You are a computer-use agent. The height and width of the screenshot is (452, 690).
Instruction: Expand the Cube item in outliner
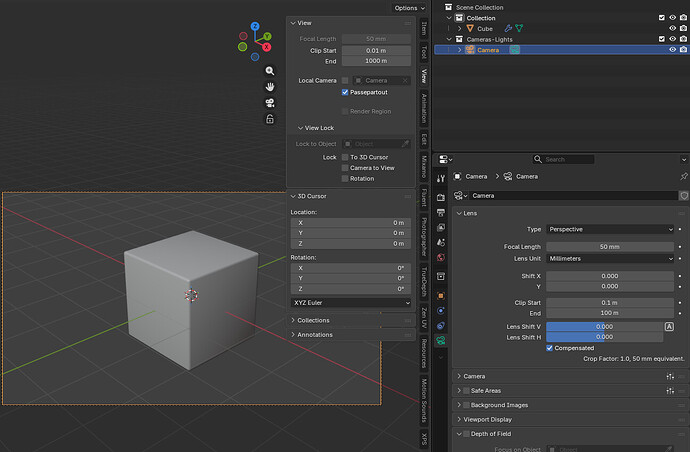pyautogui.click(x=459, y=29)
